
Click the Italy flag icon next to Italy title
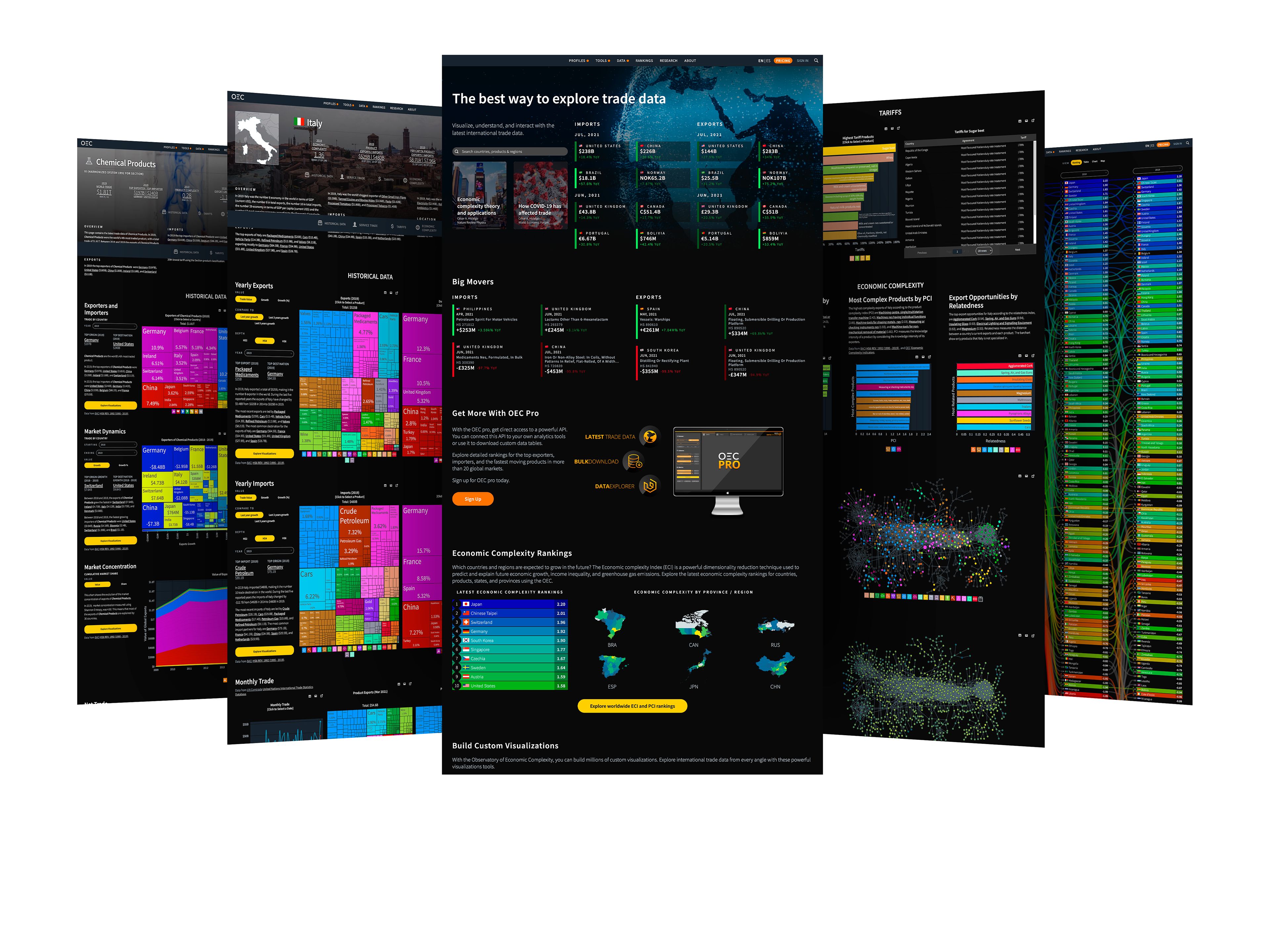click(x=299, y=121)
